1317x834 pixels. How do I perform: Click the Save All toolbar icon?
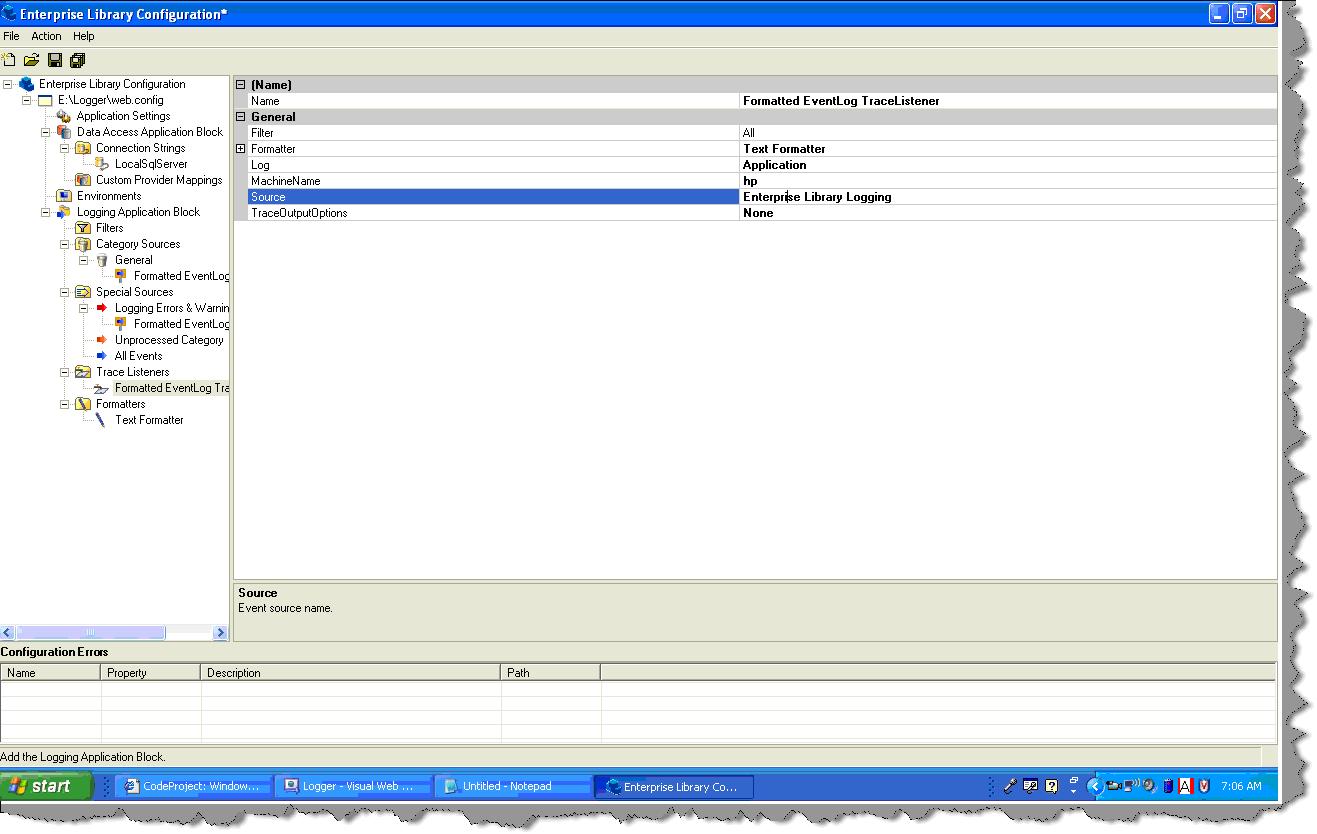[x=78, y=60]
